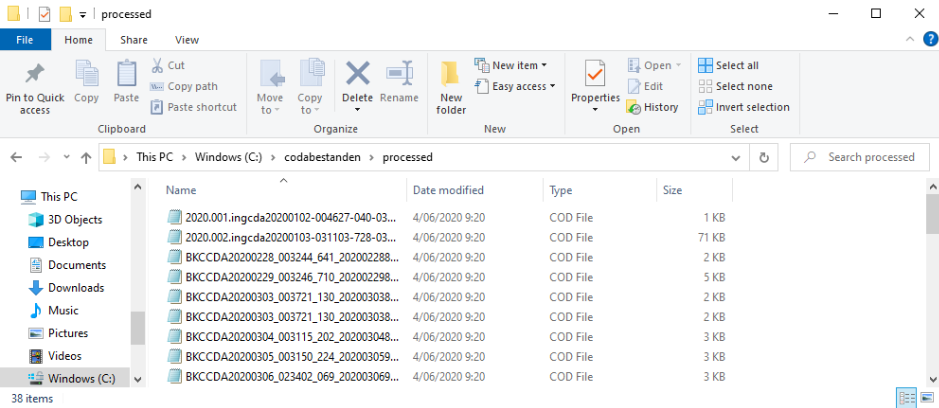Click the Invert selection option
939x408 pixels.
pyautogui.click(x=744, y=107)
